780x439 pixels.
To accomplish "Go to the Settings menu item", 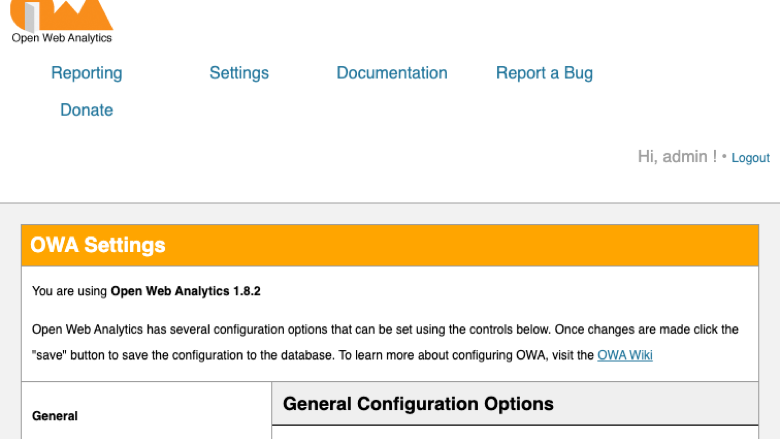I will pyautogui.click(x=239, y=73).
